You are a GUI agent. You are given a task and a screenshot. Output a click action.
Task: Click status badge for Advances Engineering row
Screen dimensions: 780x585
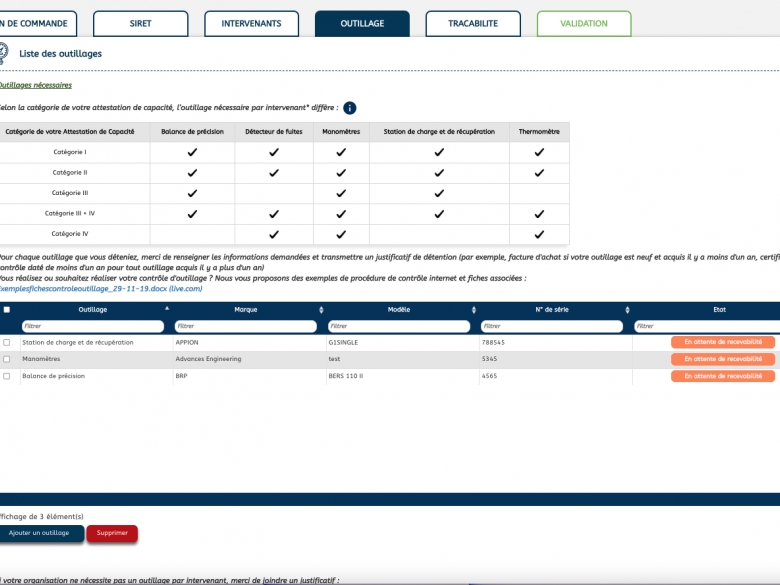723,359
